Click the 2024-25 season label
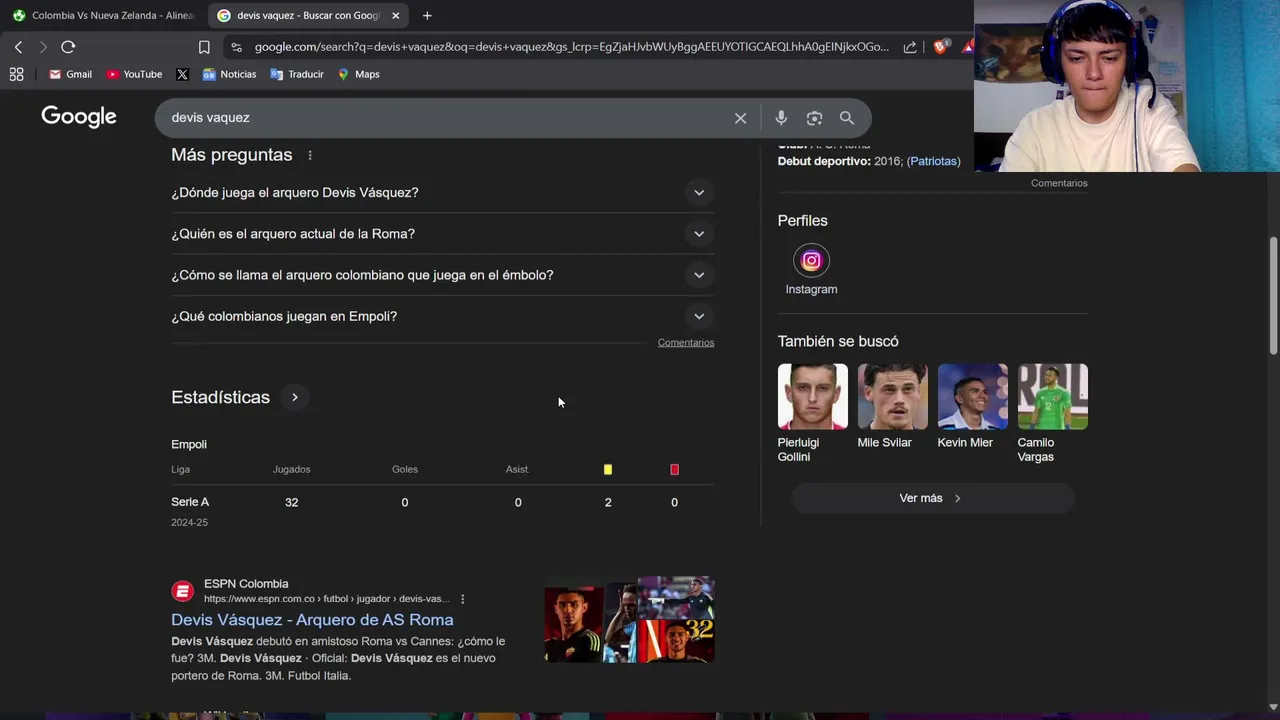 pyautogui.click(x=189, y=522)
